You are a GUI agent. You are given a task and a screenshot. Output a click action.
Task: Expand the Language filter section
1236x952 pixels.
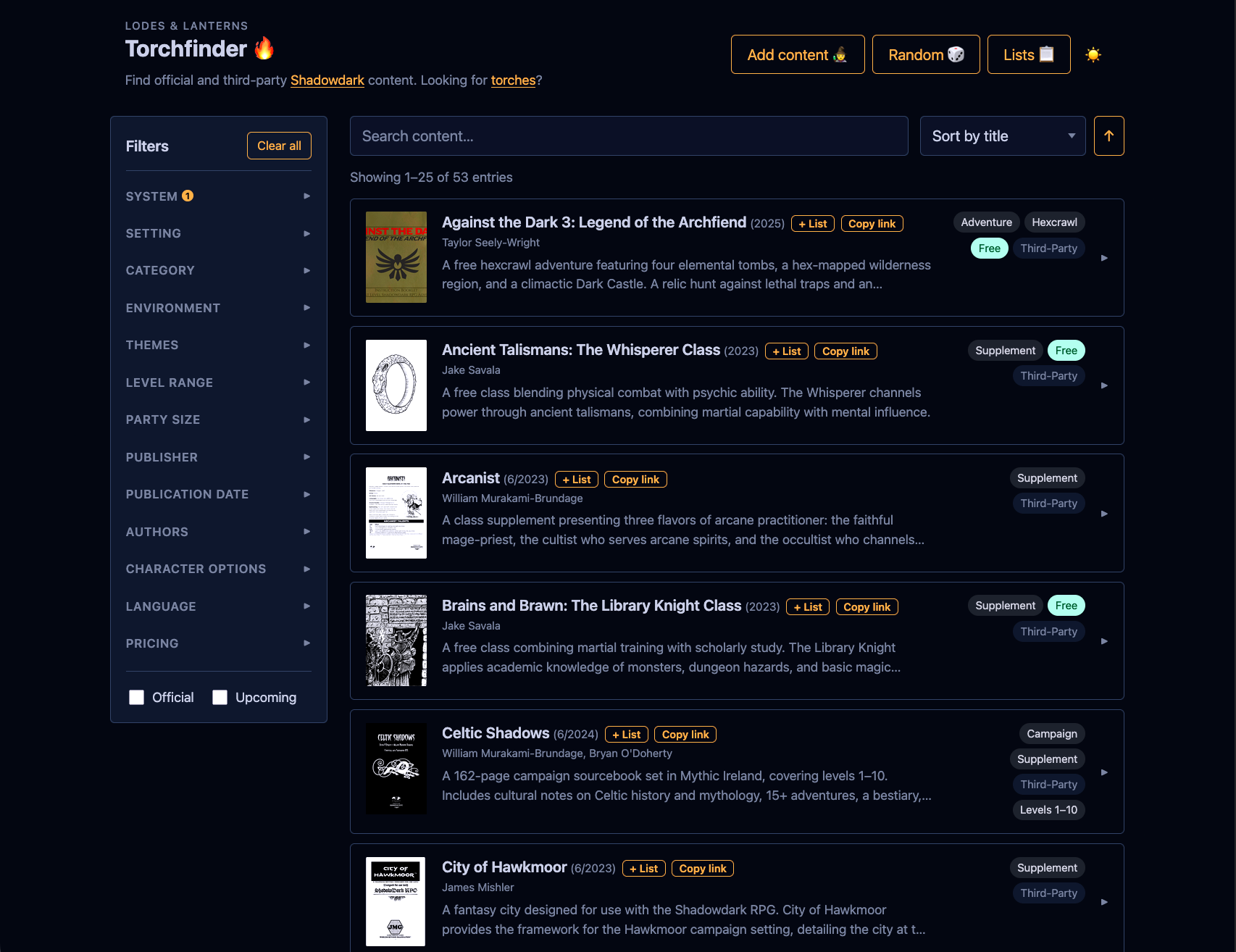tap(219, 606)
